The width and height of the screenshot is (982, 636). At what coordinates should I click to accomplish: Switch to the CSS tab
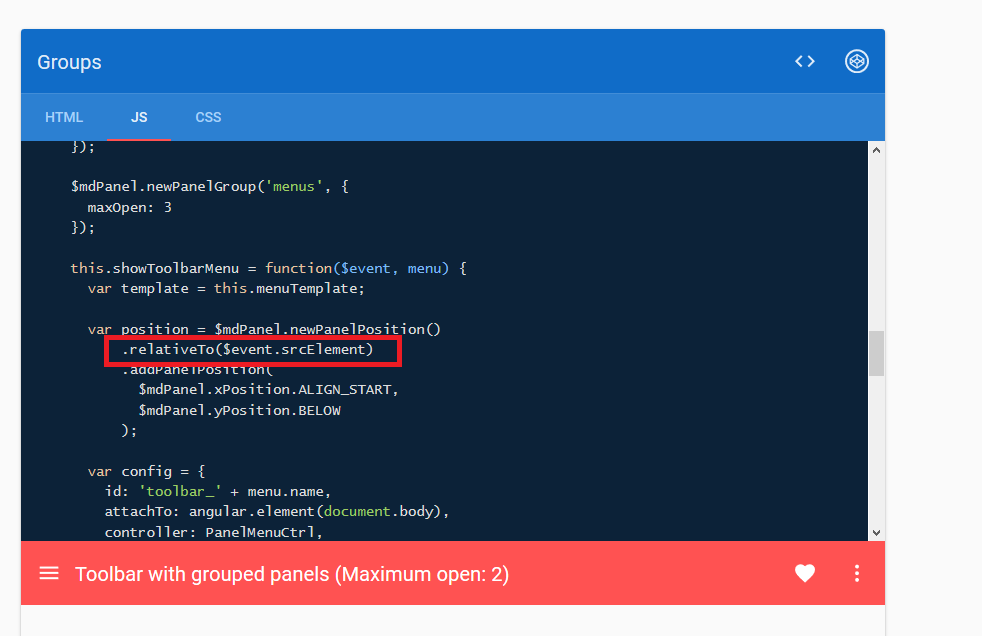click(208, 117)
